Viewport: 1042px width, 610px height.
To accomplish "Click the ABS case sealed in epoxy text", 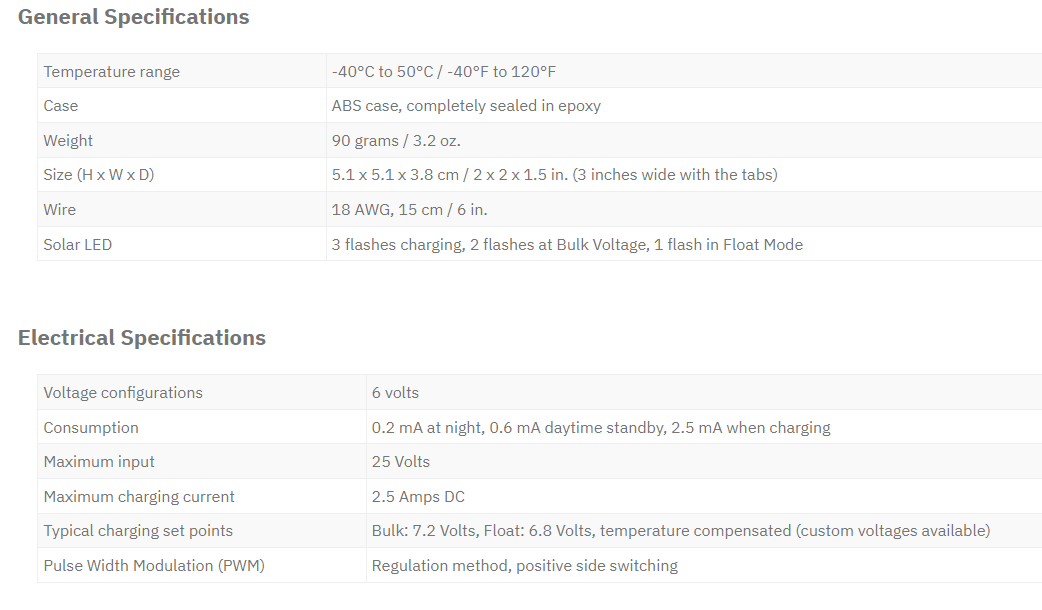I will (467, 106).
